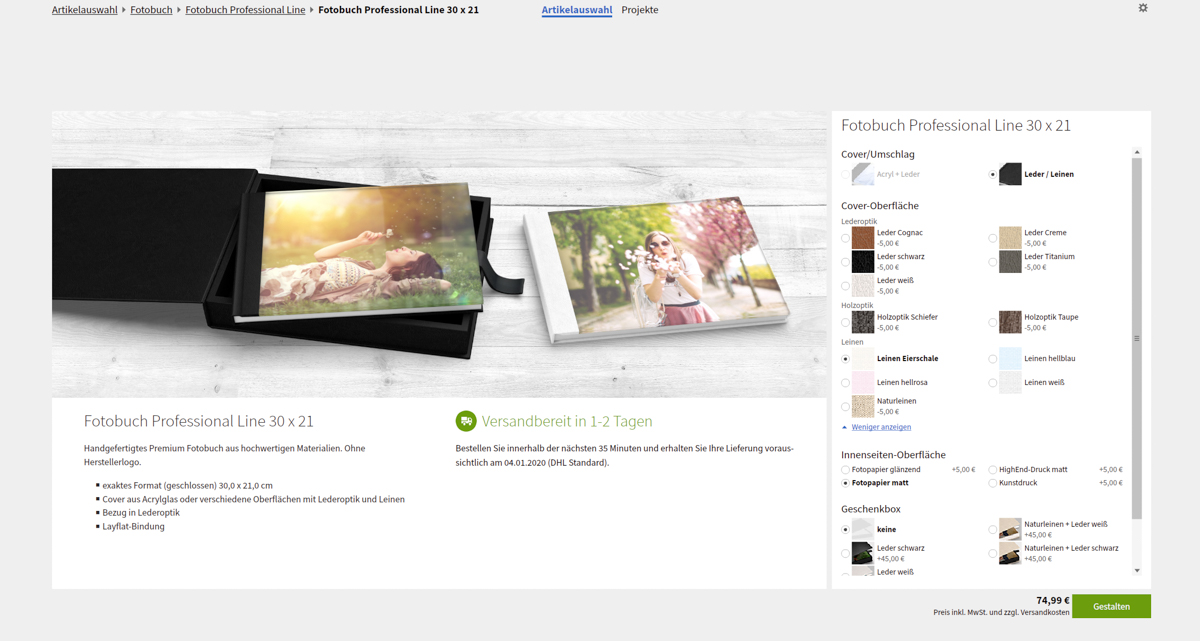Enable Fotopapier glänzend radio option

tap(846, 470)
